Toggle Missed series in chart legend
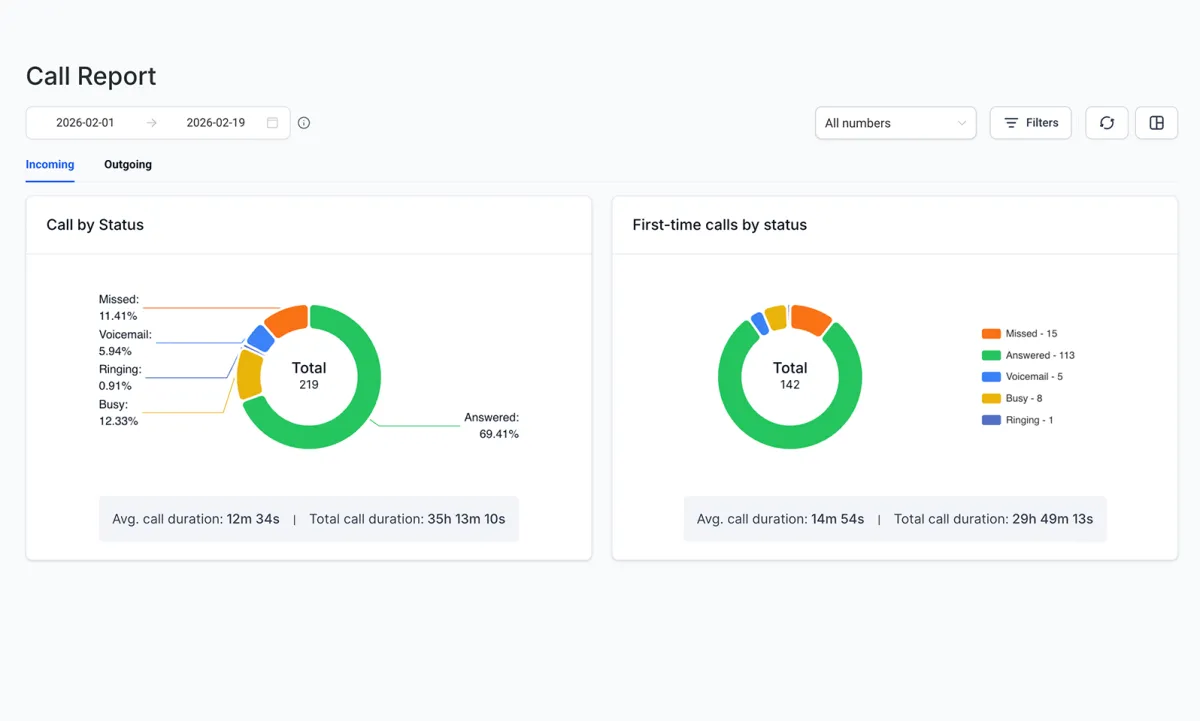 click(x=1019, y=334)
